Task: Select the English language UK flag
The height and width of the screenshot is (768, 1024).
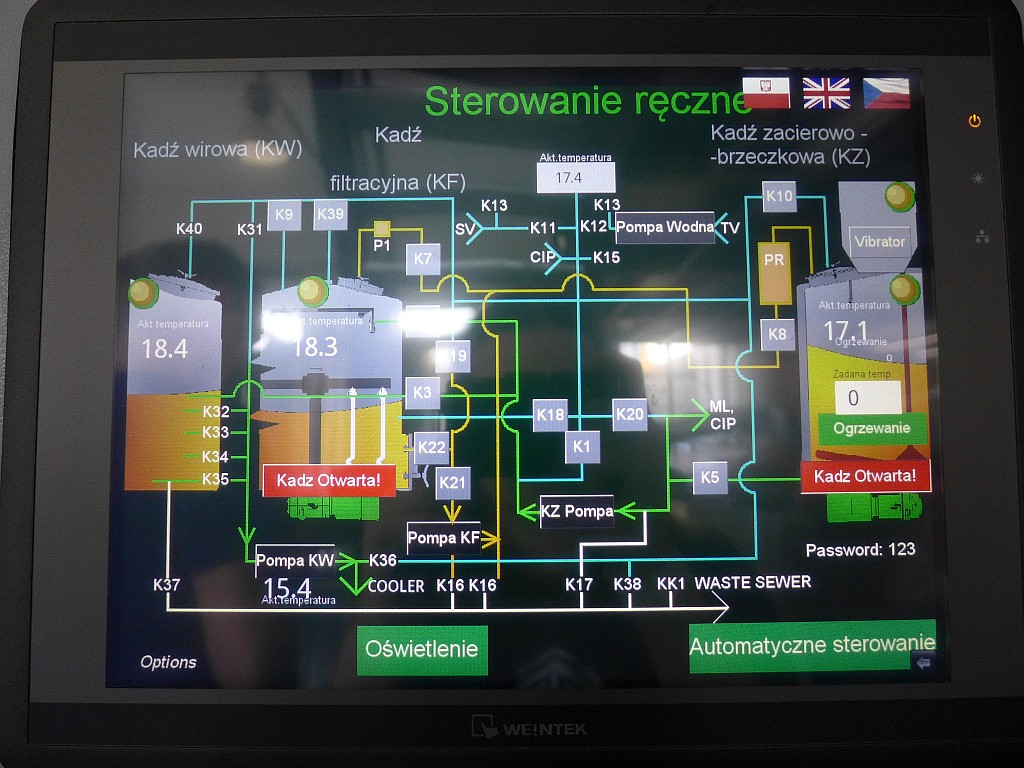Action: click(826, 93)
